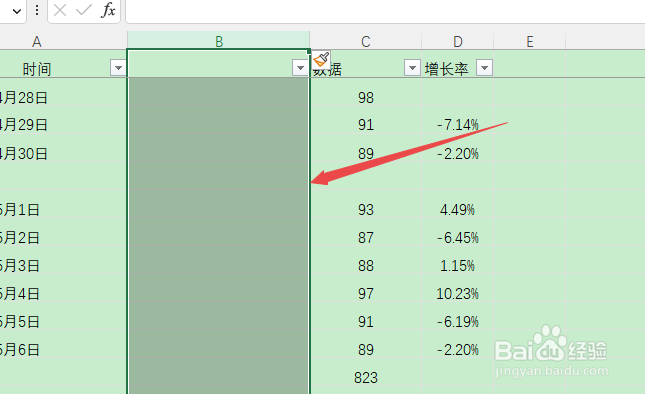Click the format painter insert options icon
Image resolution: width=645 pixels, height=394 pixels.
click(x=321, y=60)
